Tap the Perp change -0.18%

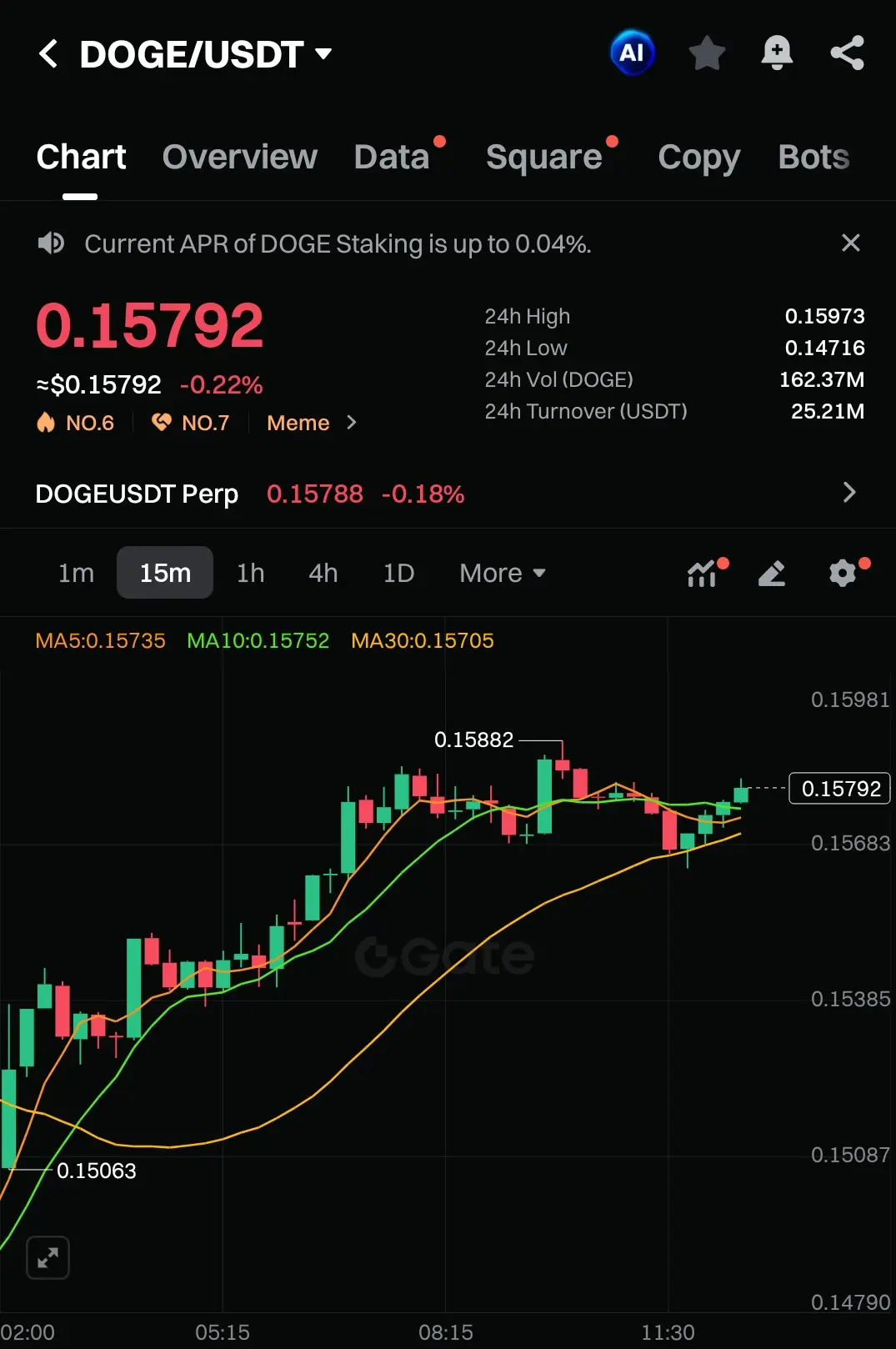point(423,494)
